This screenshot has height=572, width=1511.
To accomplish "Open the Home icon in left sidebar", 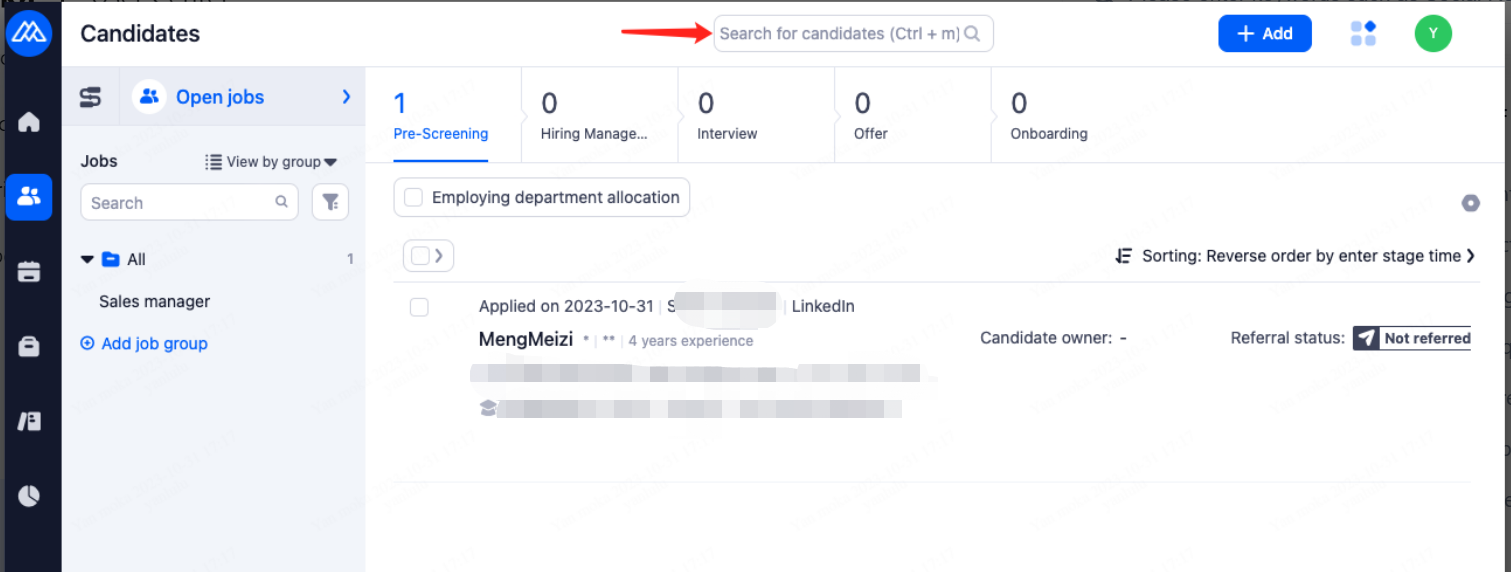I will pos(29,123).
